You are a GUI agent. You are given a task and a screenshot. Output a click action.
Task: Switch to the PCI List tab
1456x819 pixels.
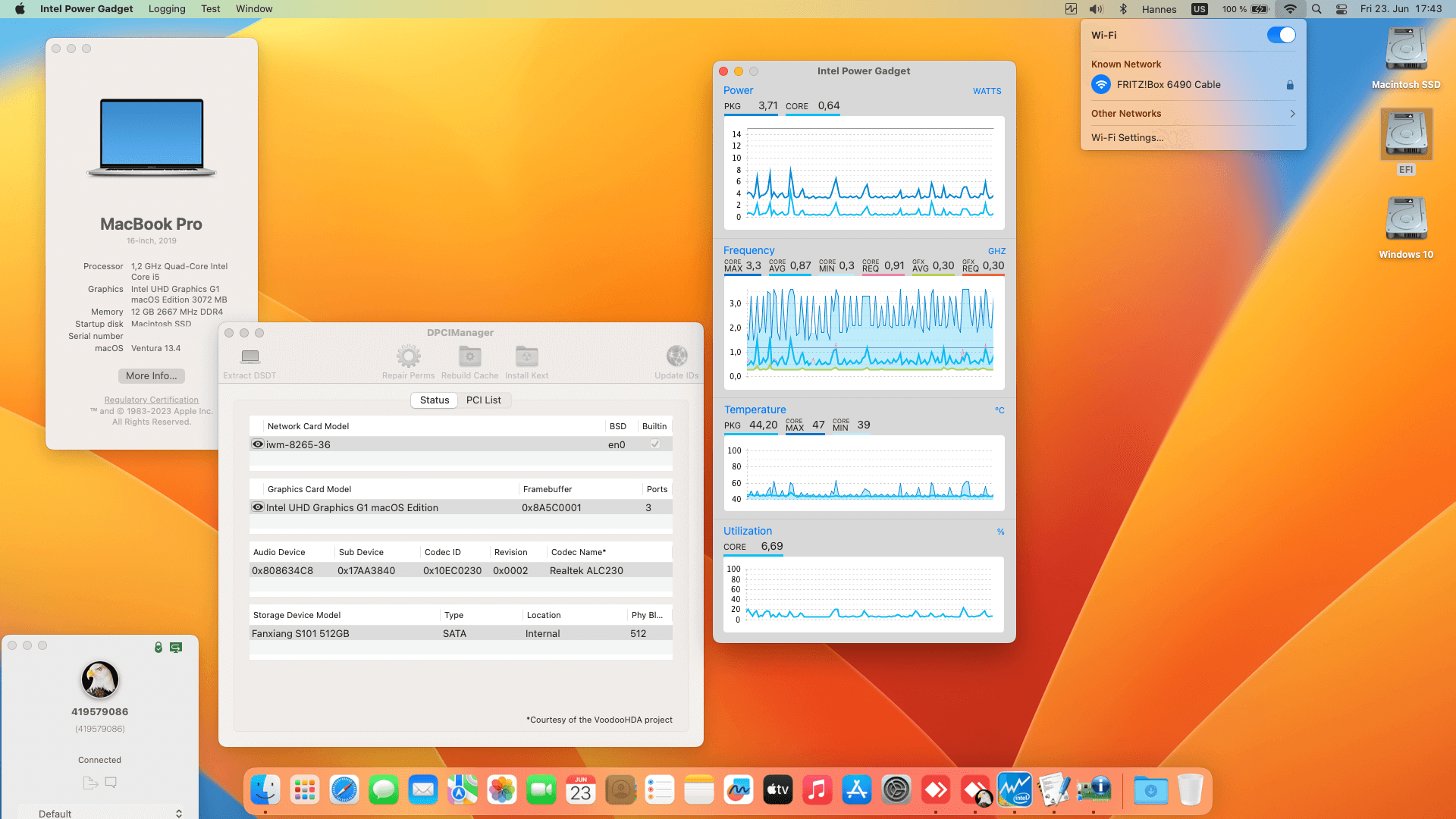pyautogui.click(x=484, y=400)
